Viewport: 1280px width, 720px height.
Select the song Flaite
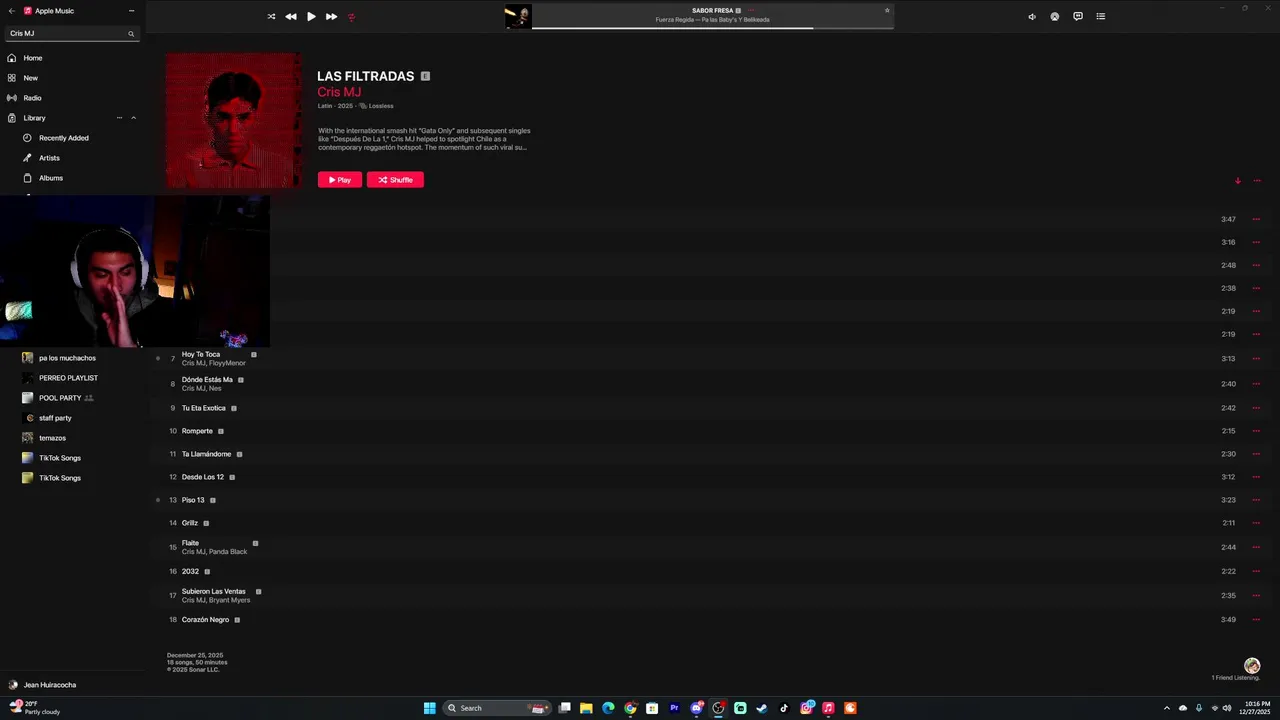point(190,543)
